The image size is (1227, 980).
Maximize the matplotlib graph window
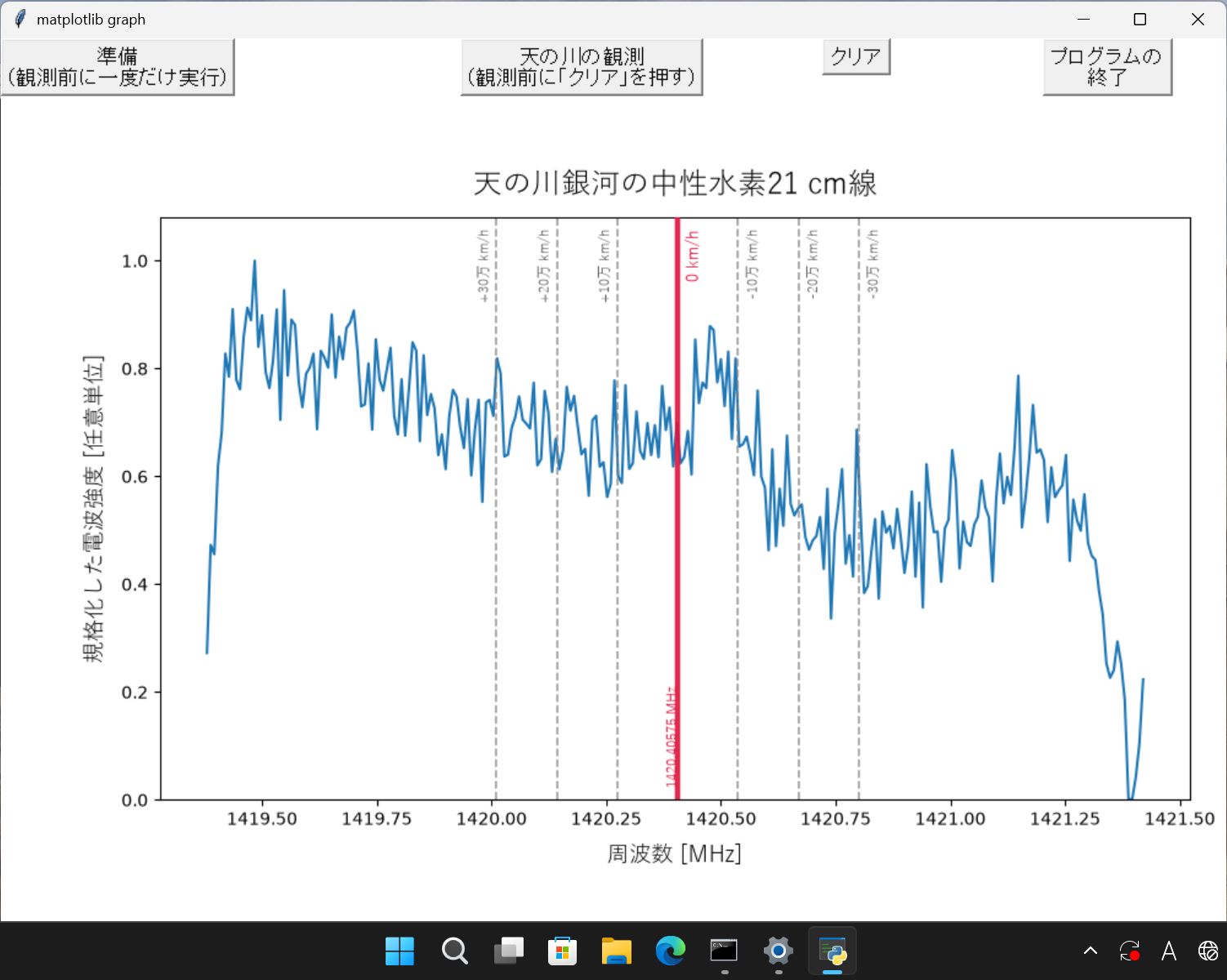[x=1140, y=19]
